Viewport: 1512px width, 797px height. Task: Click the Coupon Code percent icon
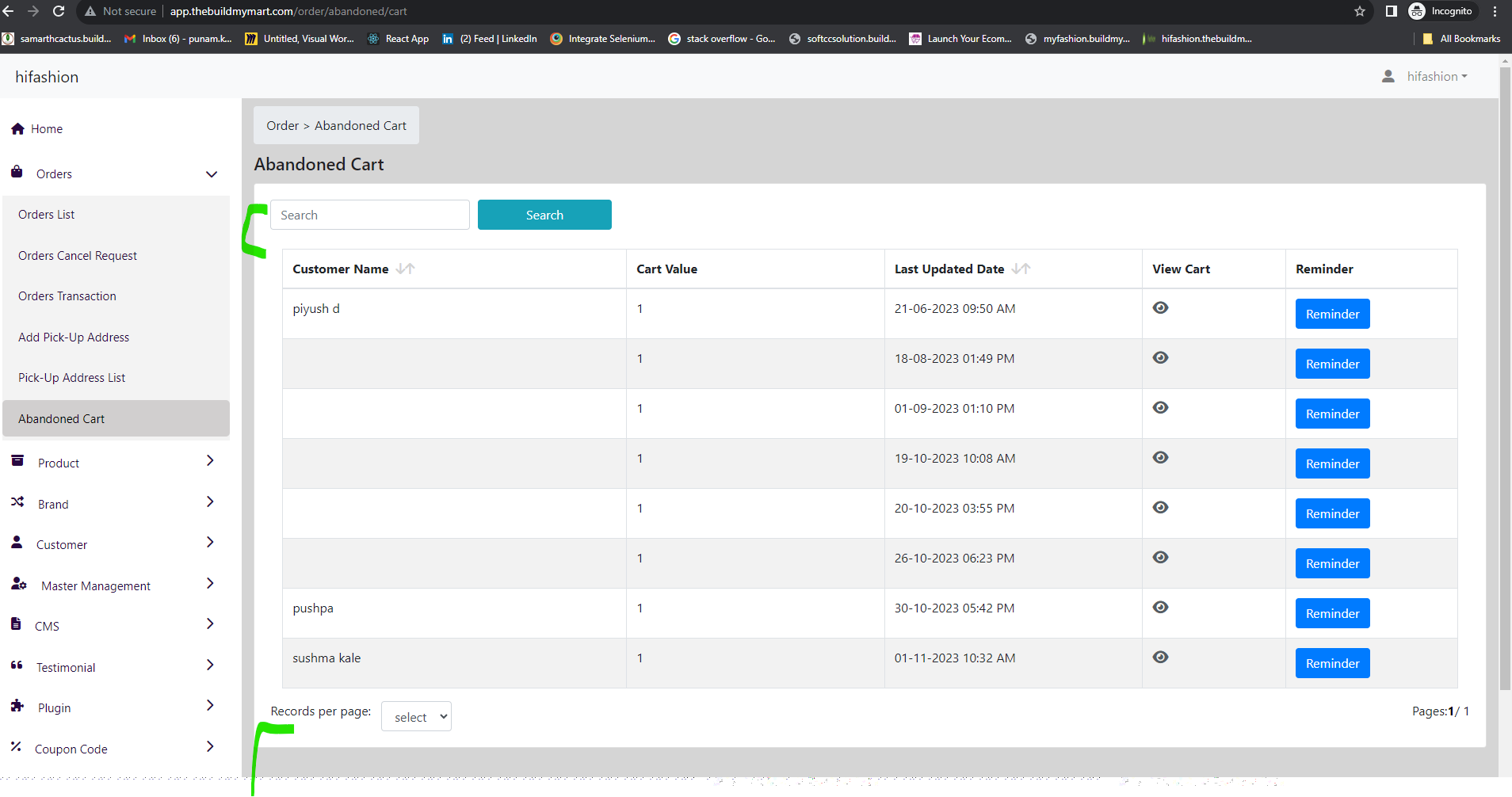16,746
